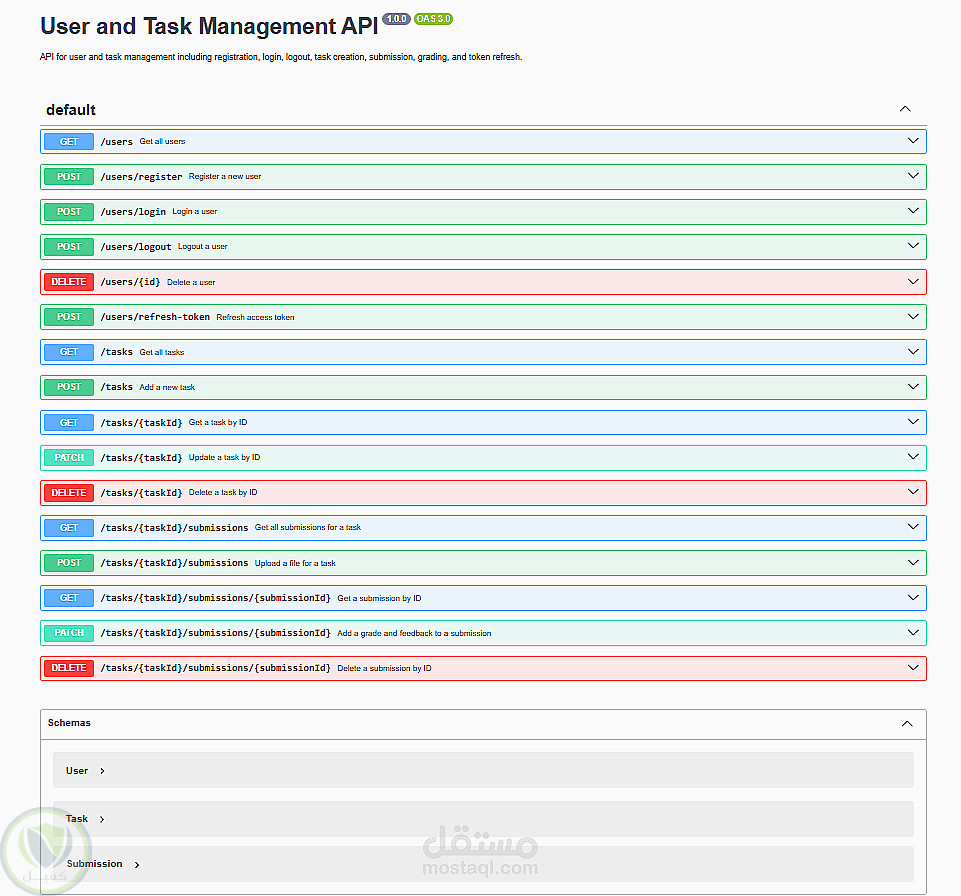Screen dimensions: 961x896
Task: Click the 'Update a task by ID' summary
Action: click(224, 458)
